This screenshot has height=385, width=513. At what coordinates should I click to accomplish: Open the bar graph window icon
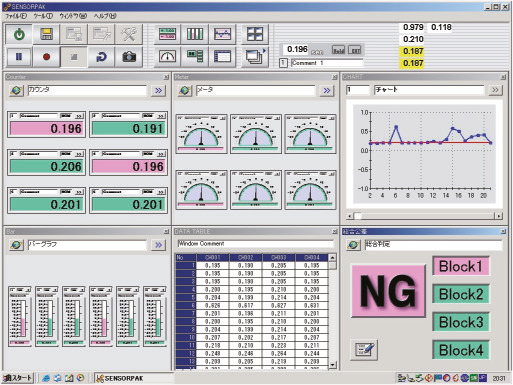pos(195,34)
